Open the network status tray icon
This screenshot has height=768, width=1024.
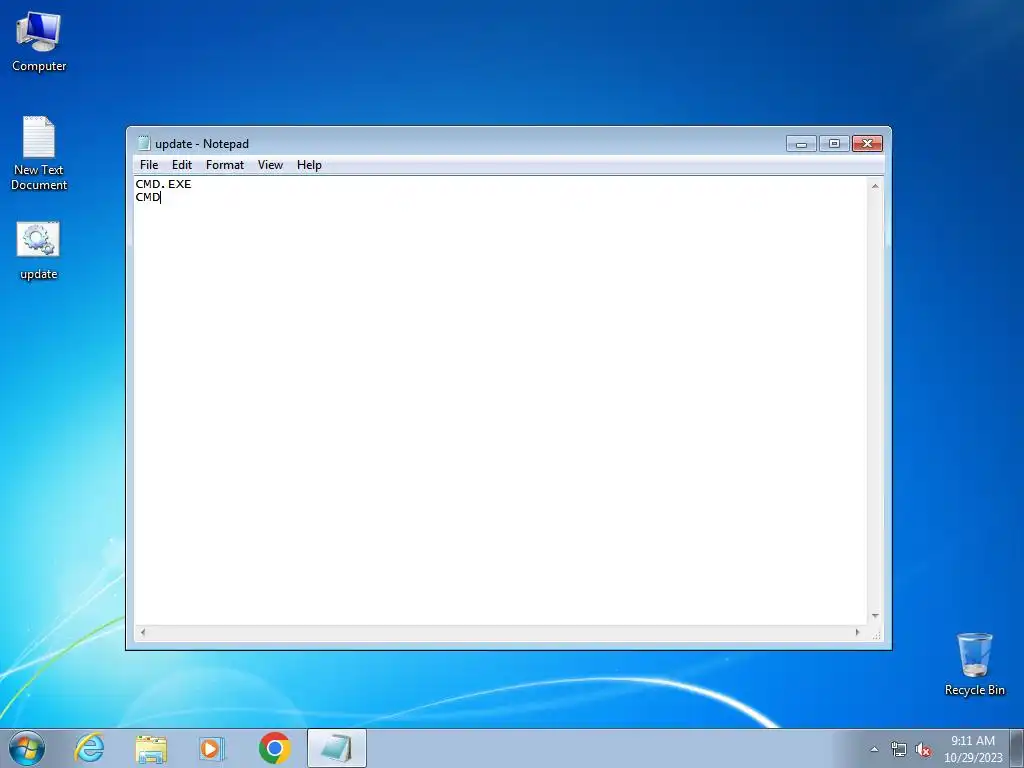[x=899, y=750]
